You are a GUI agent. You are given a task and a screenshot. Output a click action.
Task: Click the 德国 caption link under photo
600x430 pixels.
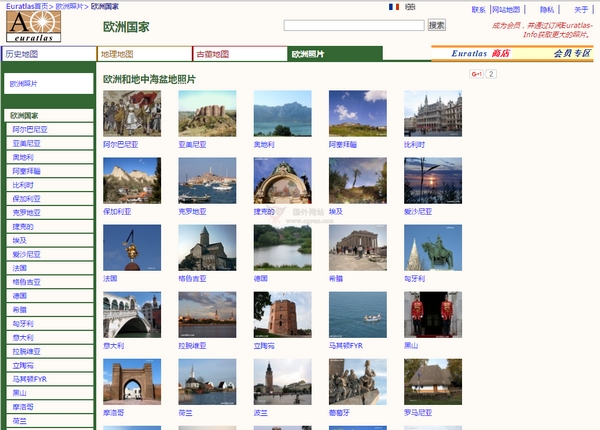tap(261, 279)
